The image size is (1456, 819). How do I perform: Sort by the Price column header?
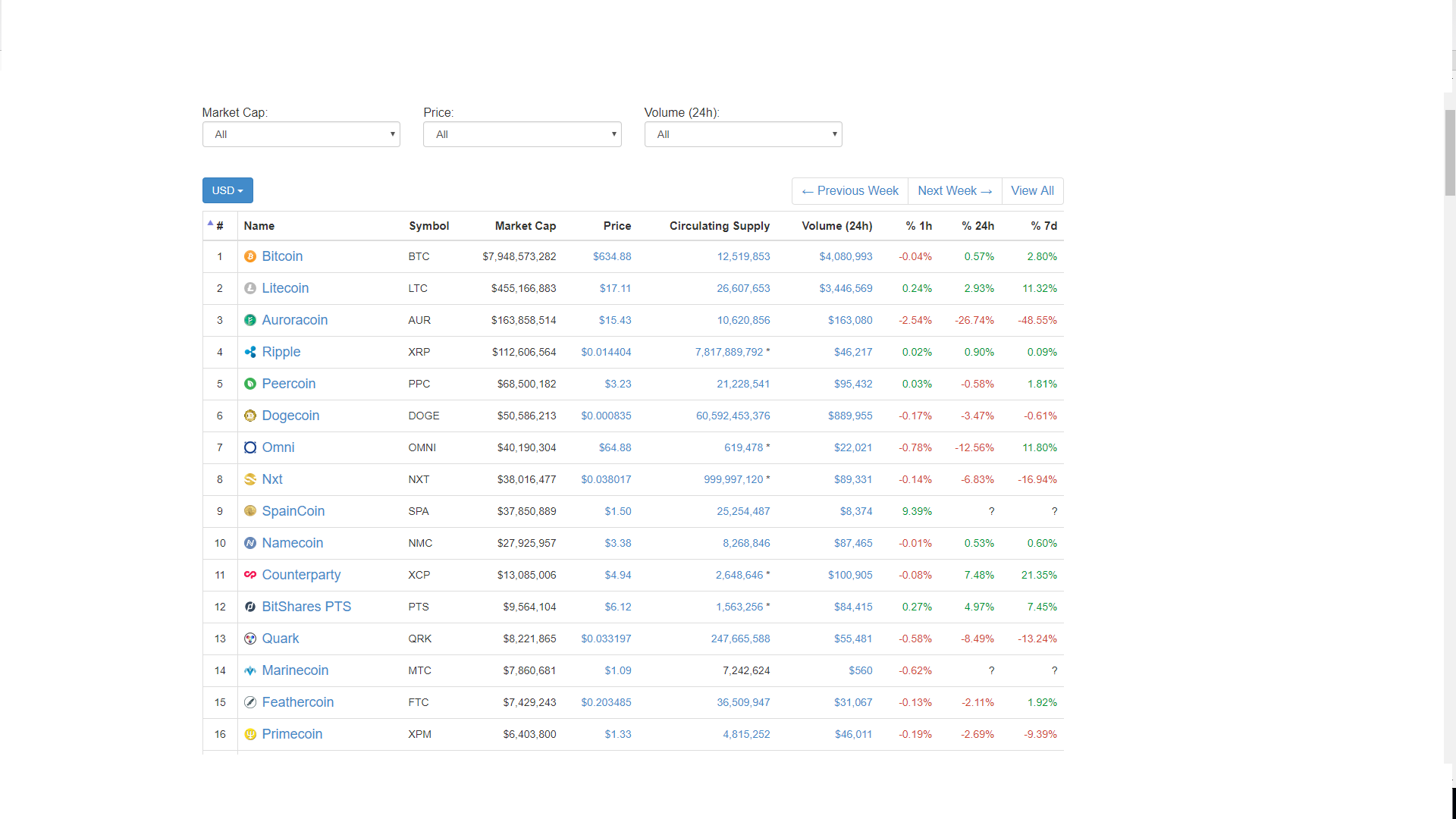click(617, 226)
